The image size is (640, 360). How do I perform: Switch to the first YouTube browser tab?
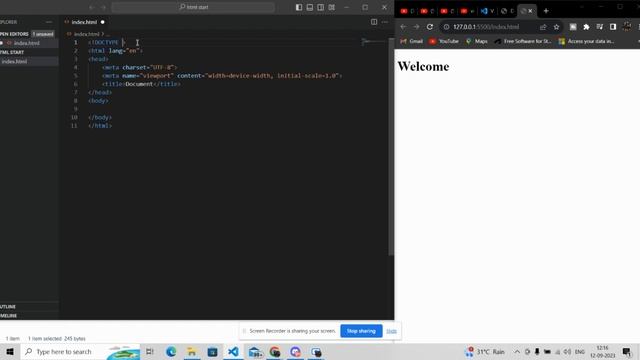407,11
